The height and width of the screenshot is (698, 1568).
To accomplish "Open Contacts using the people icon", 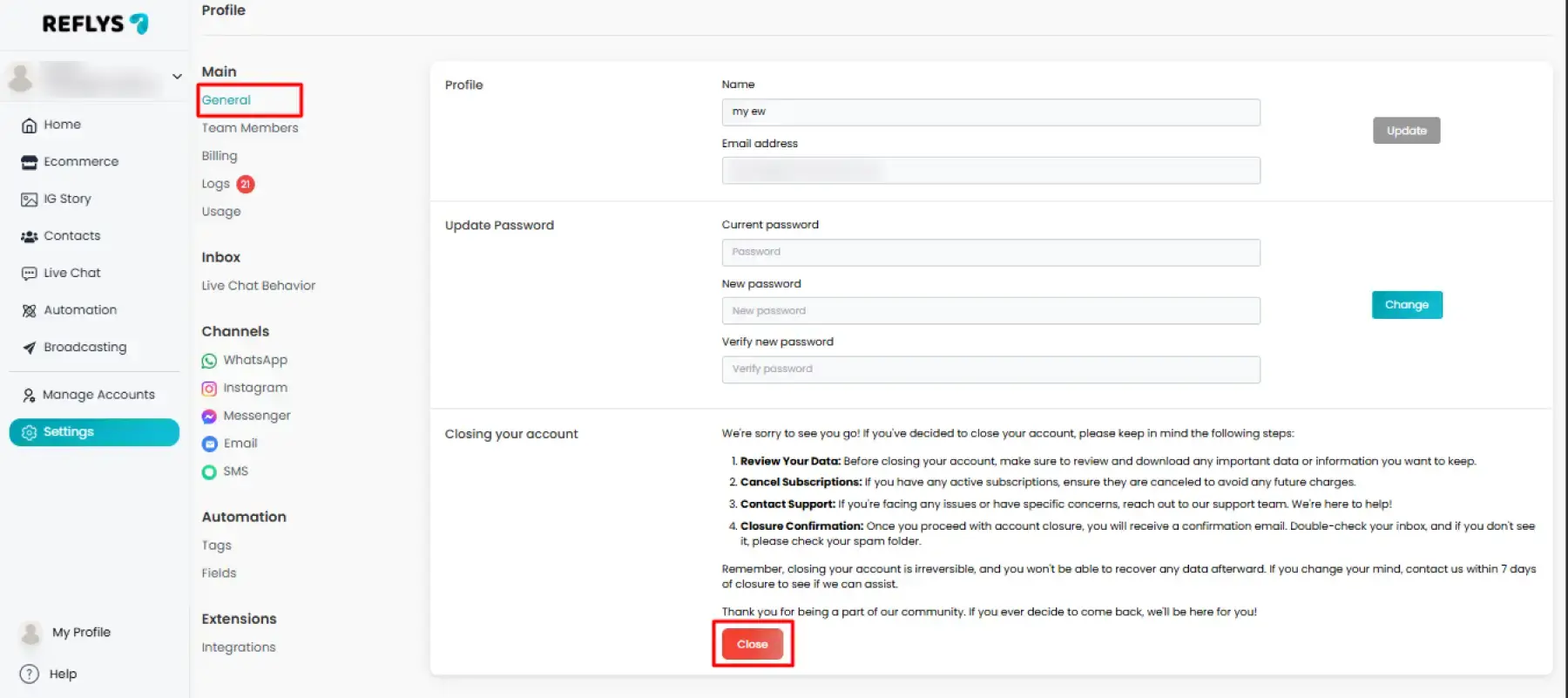I will click(x=29, y=236).
